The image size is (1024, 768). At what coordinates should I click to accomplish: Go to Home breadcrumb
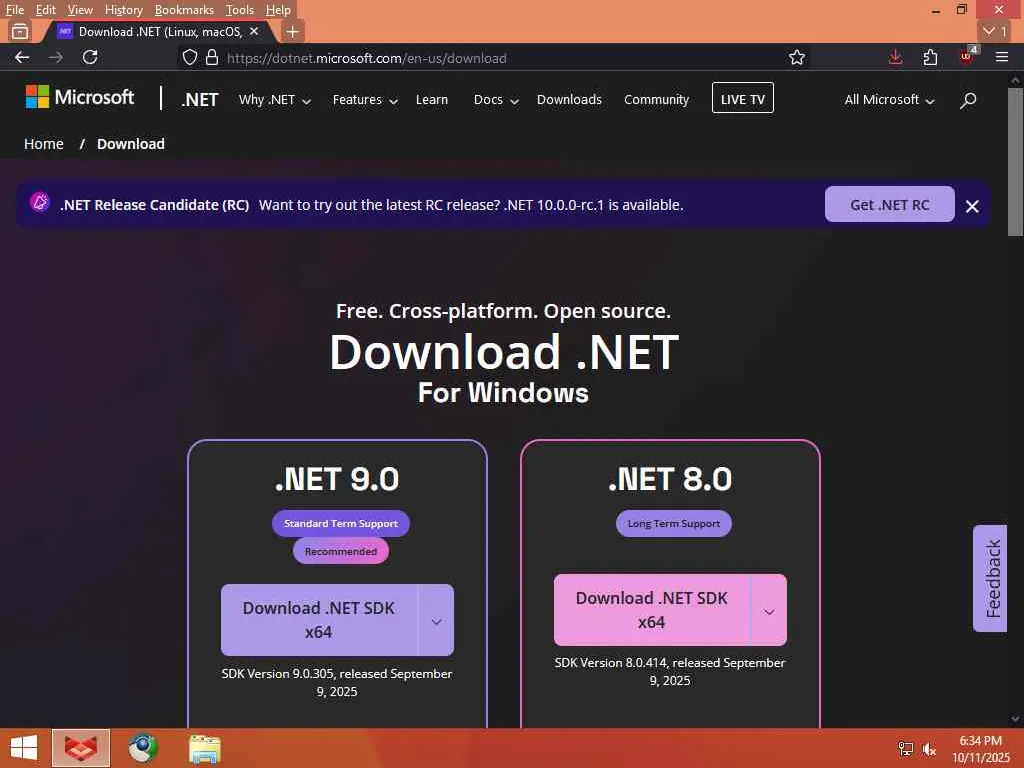pyautogui.click(x=44, y=144)
